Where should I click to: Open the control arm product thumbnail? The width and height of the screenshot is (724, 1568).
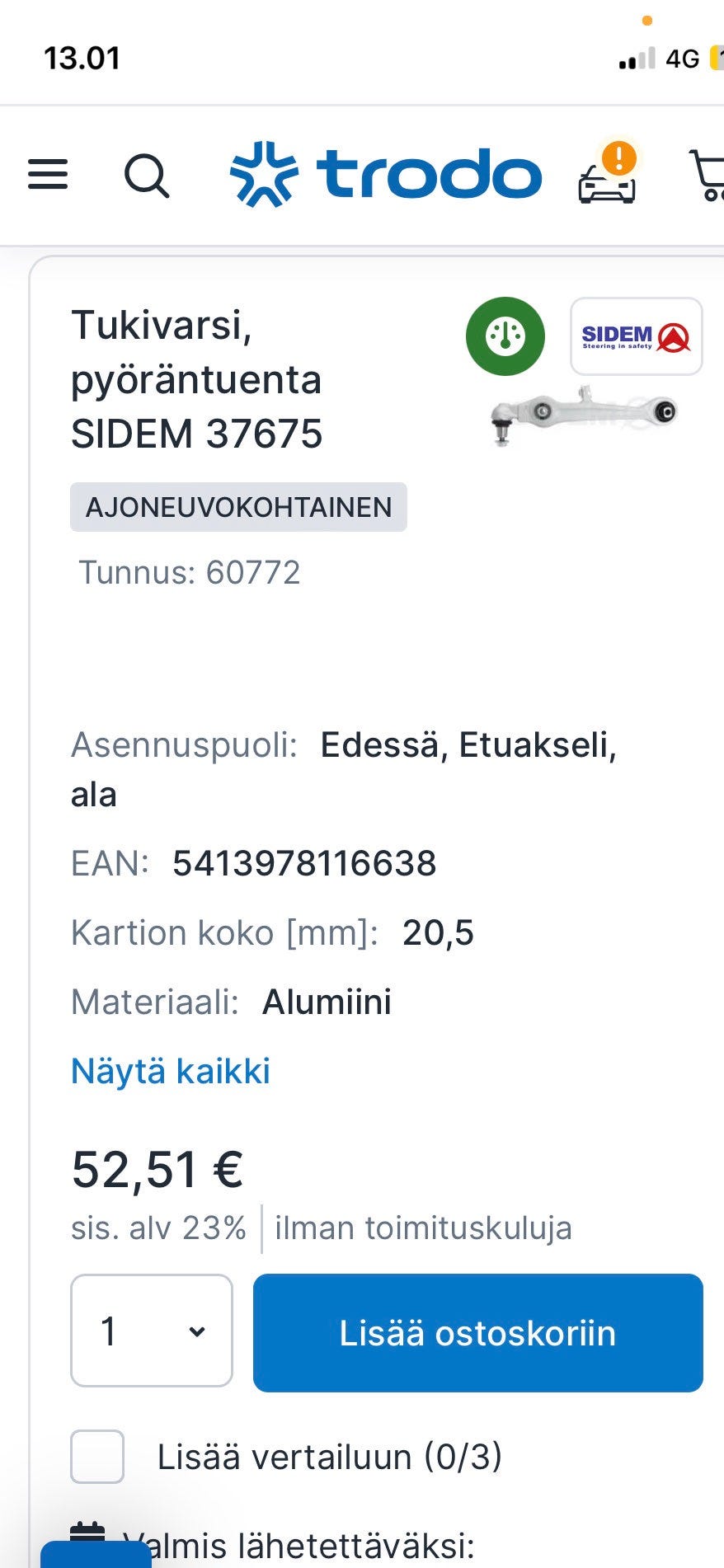tap(583, 414)
